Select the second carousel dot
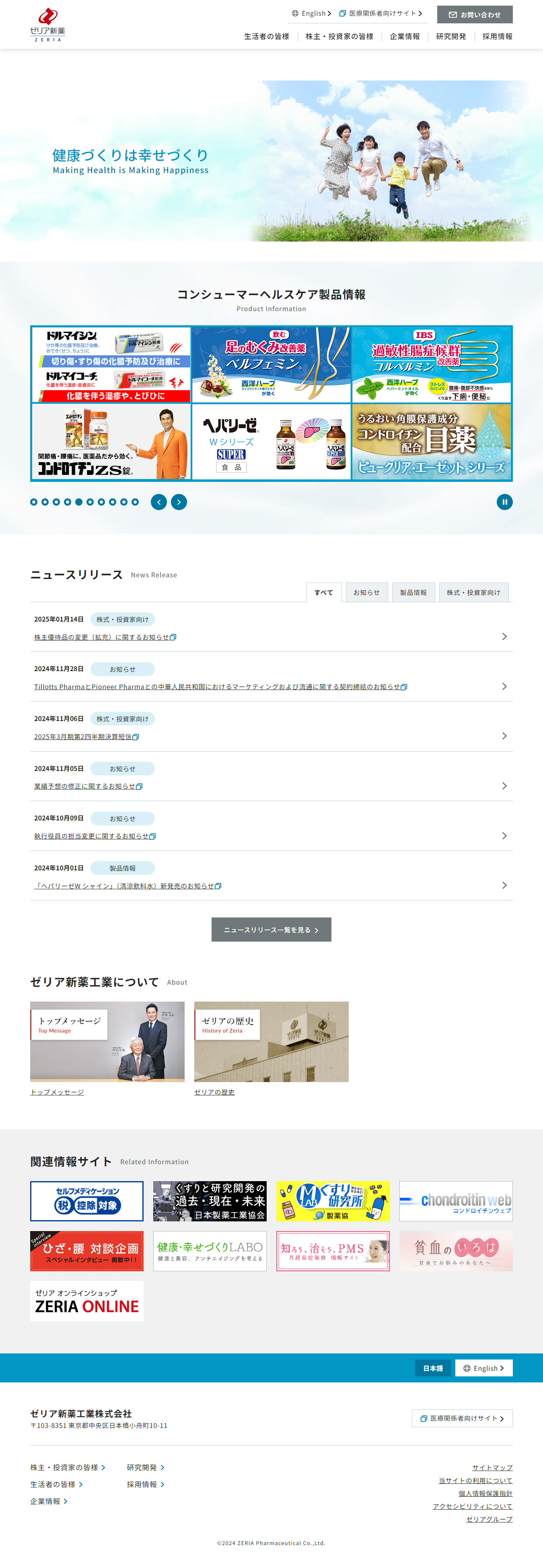The height and width of the screenshot is (1568, 543). [45, 502]
